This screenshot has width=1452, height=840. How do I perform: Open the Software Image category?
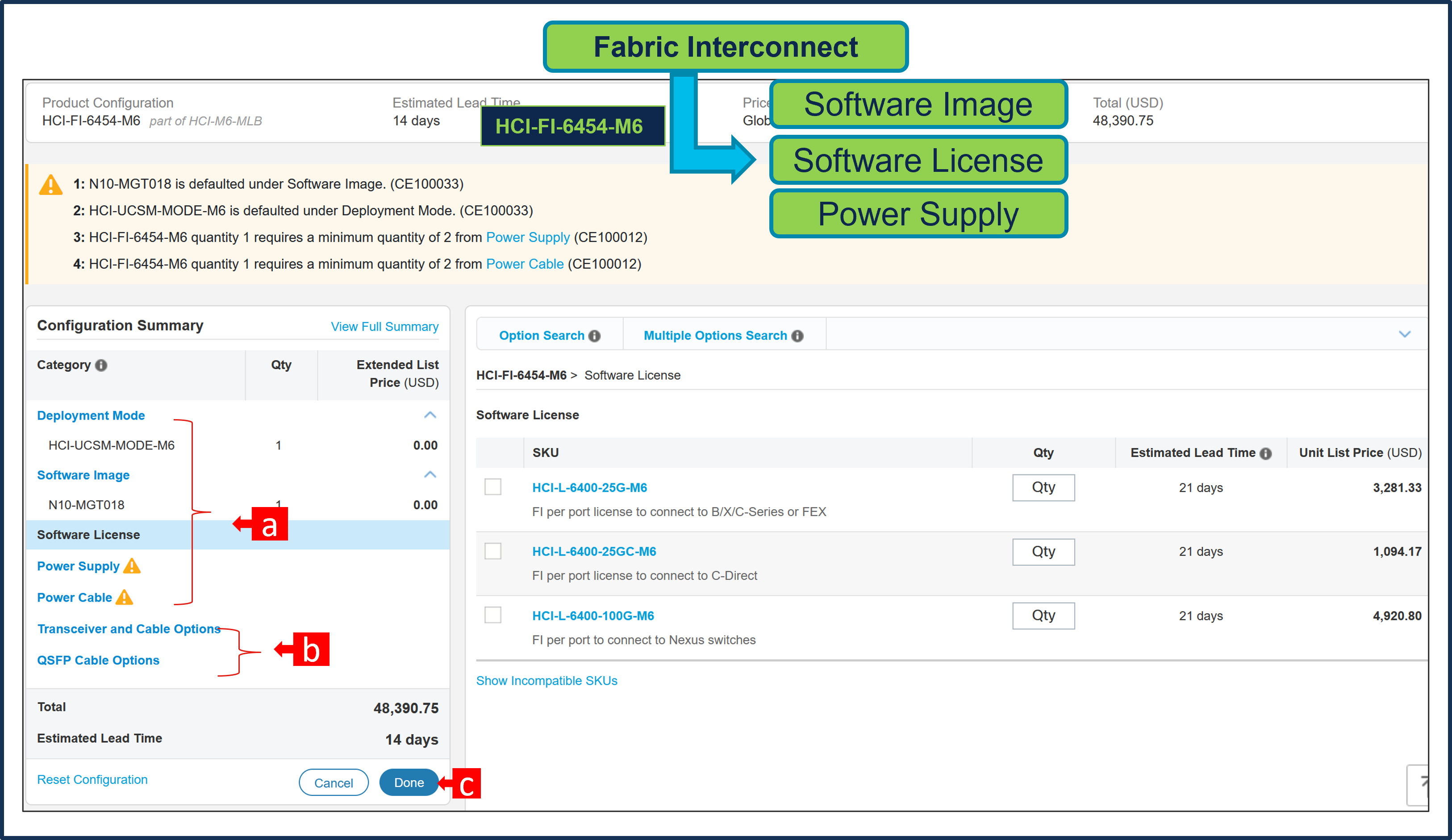click(83, 475)
